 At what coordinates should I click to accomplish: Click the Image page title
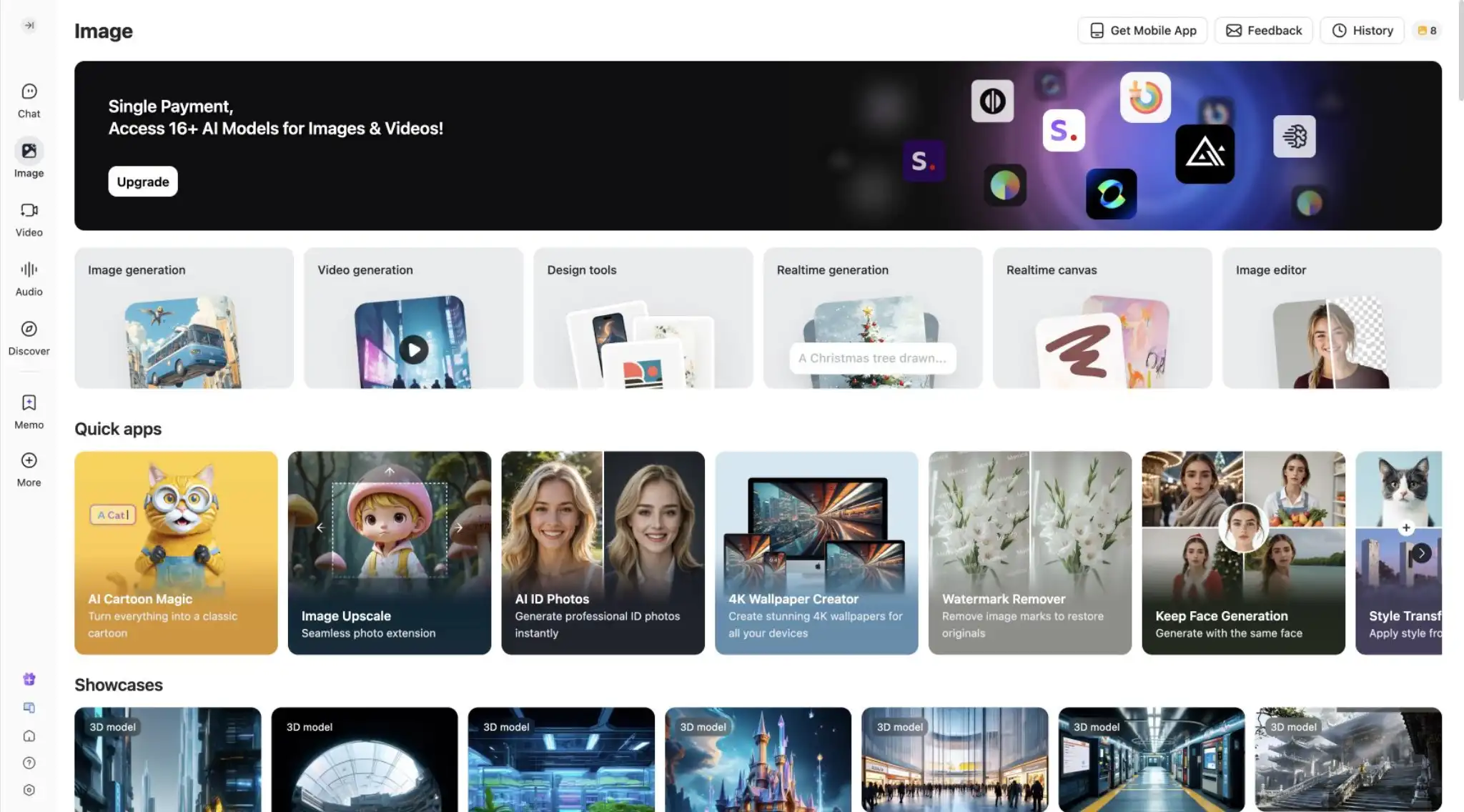[104, 31]
